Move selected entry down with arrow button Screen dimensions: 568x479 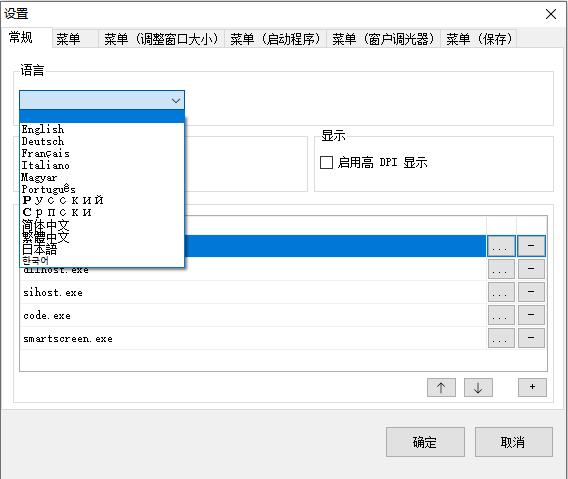point(478,387)
